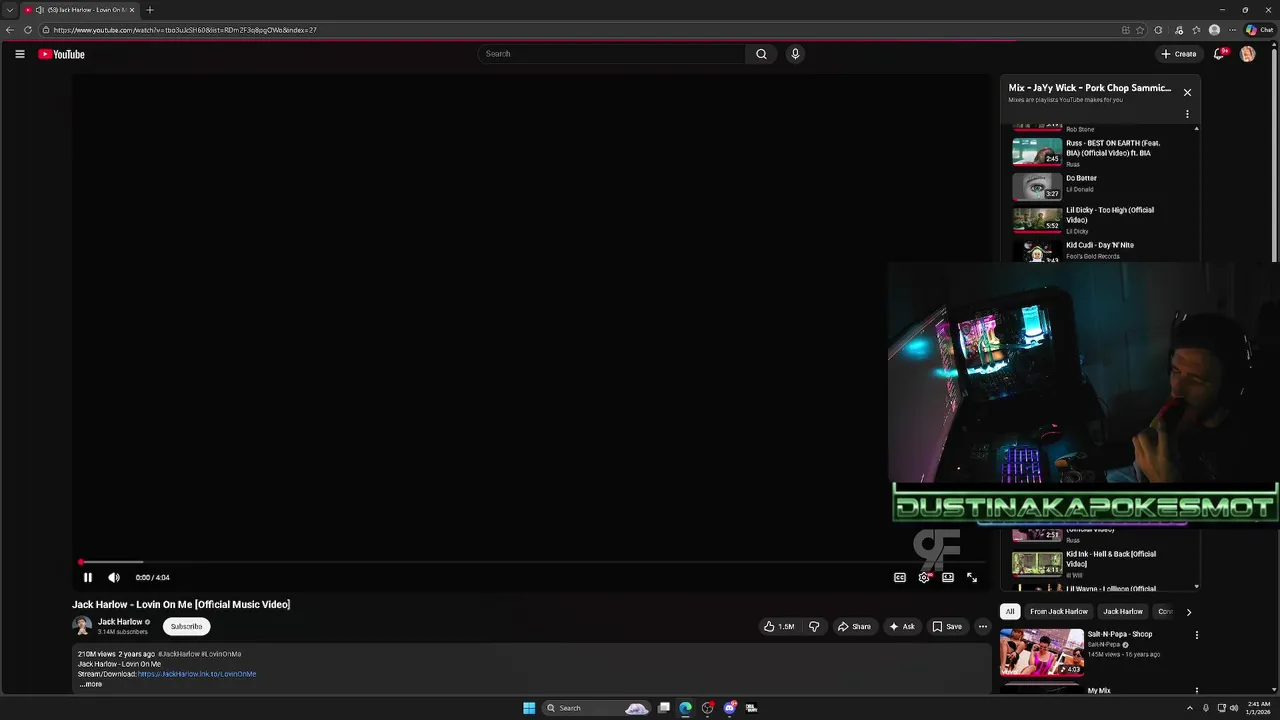Like the Jack Harlow video
This screenshot has width=1280, height=720.
pyautogui.click(x=779, y=627)
